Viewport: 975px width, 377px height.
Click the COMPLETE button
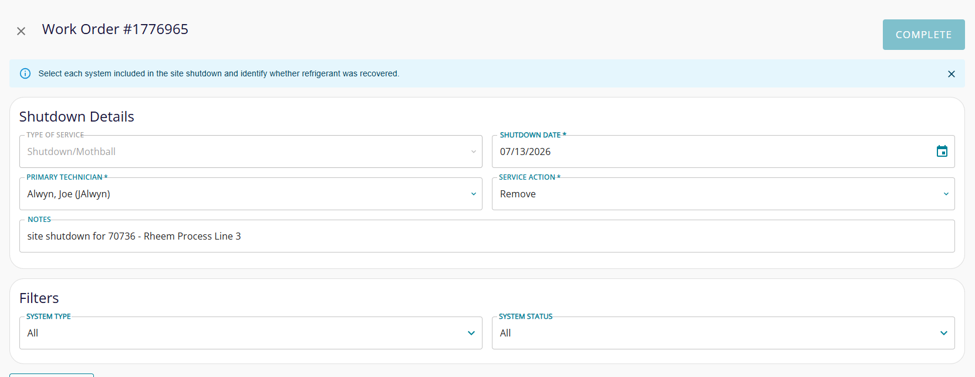click(x=923, y=35)
